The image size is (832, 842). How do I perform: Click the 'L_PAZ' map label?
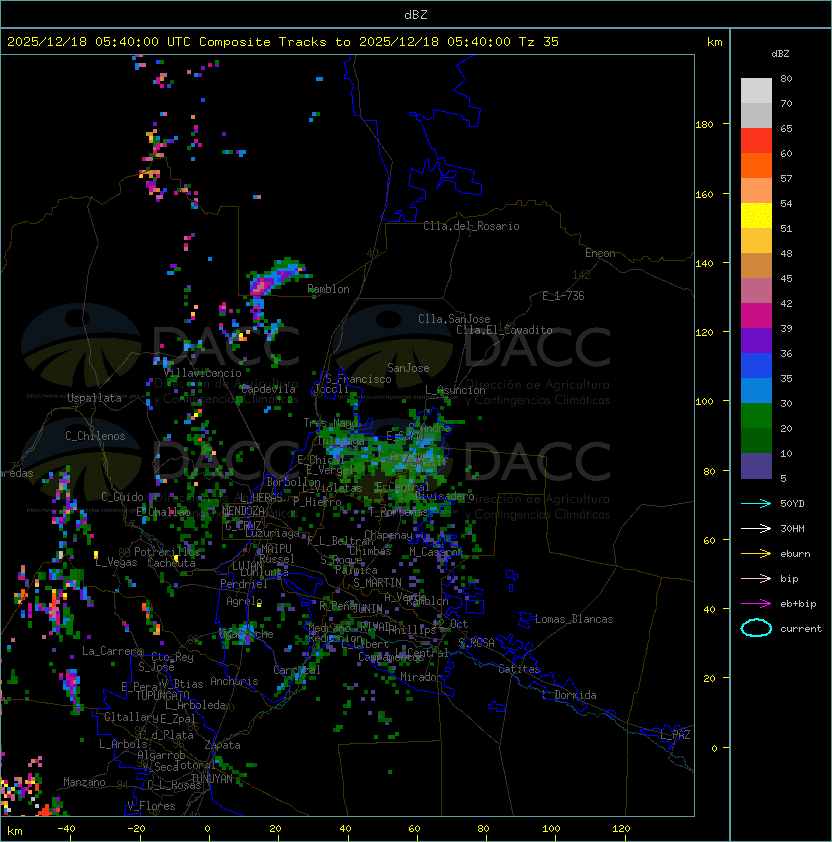[x=675, y=735]
